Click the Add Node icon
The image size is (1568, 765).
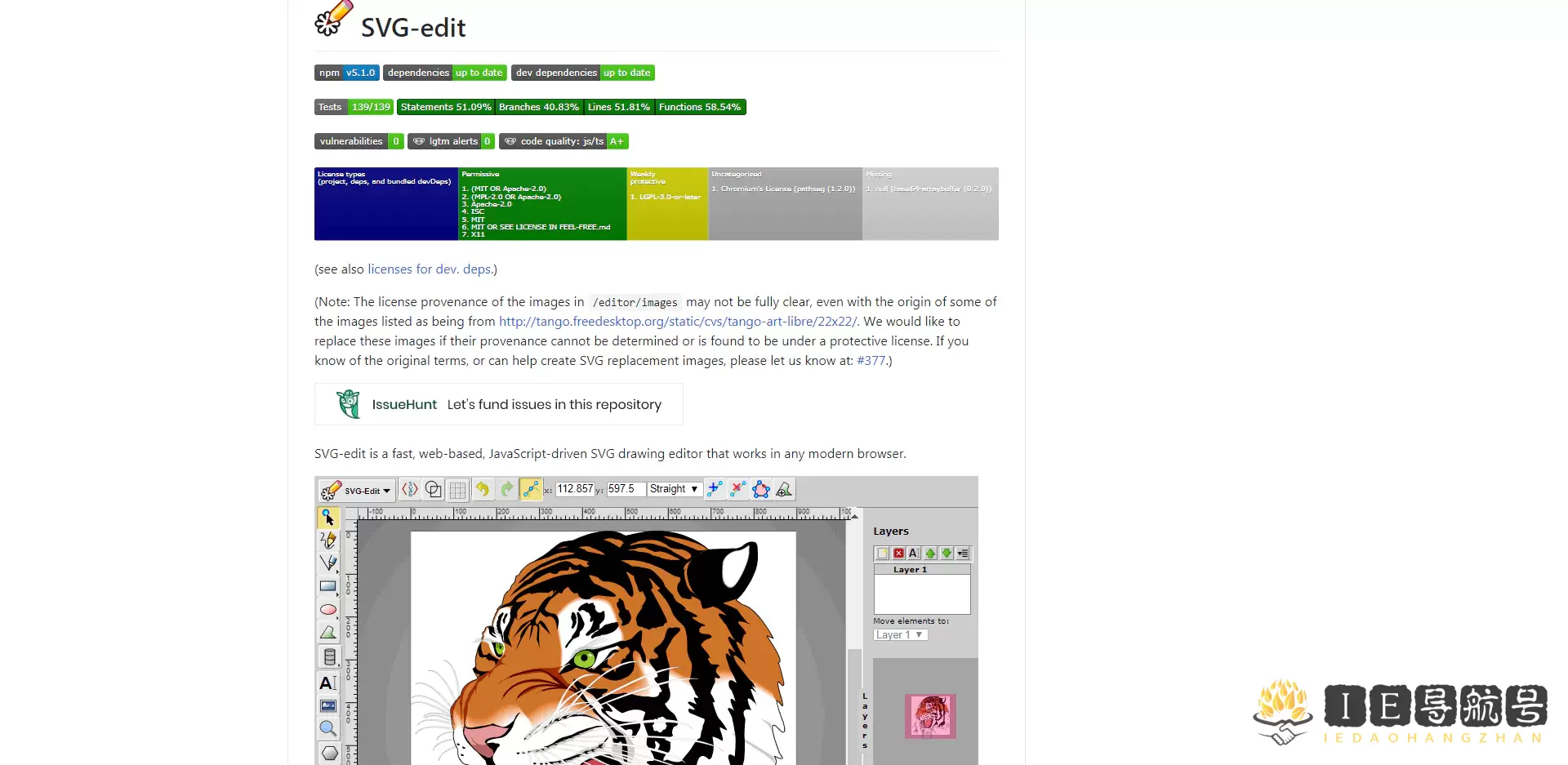[x=715, y=489]
